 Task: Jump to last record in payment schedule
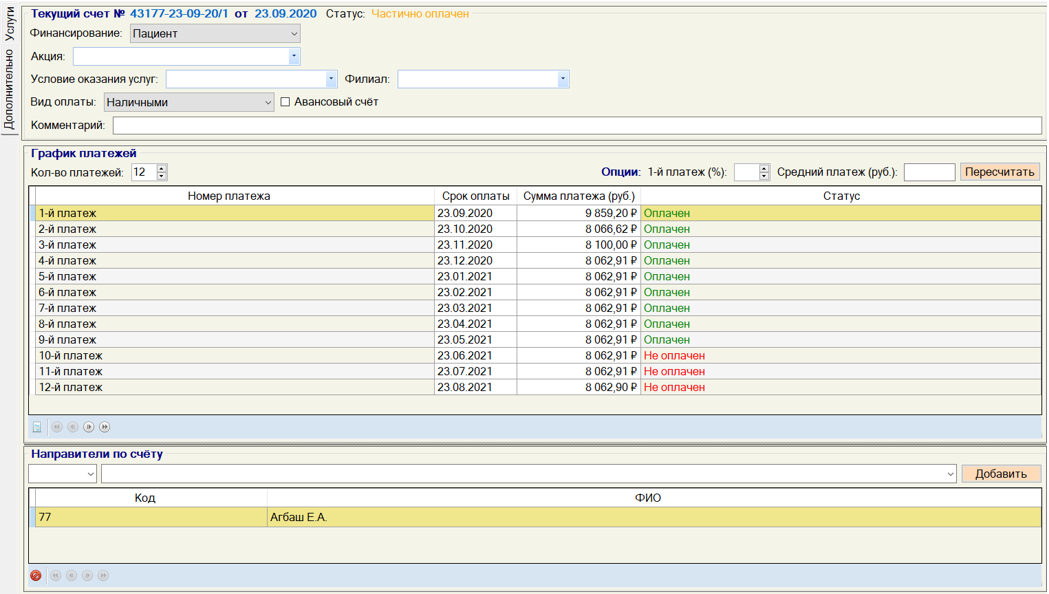(x=105, y=427)
